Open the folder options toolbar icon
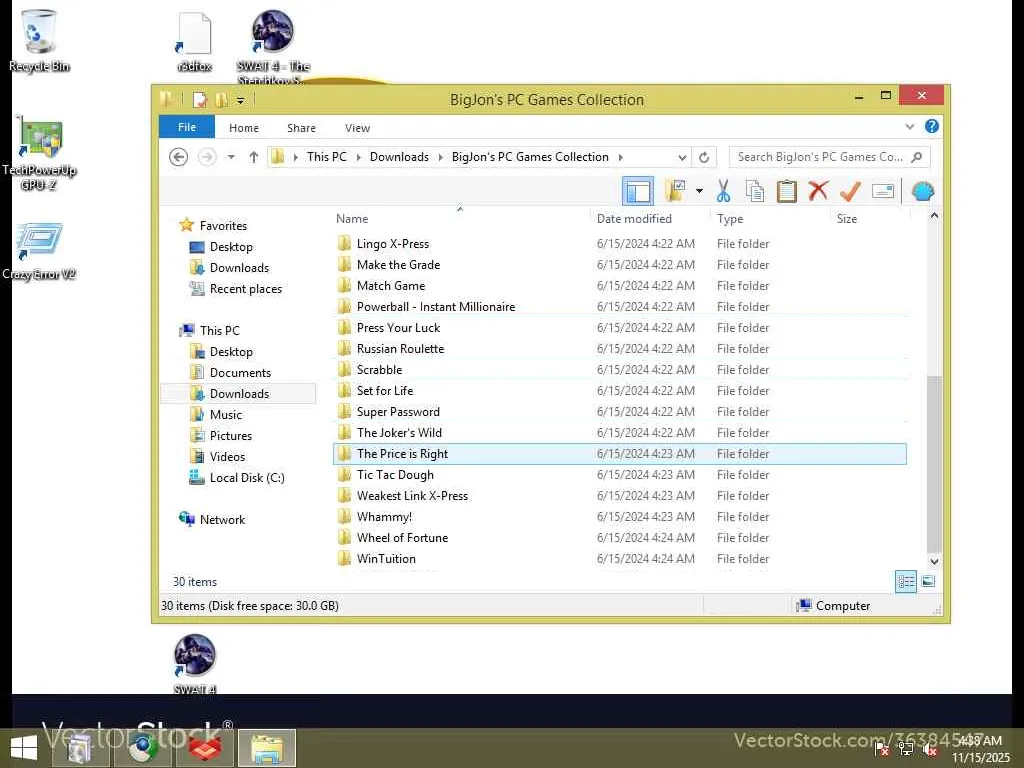 pyautogui.click(x=675, y=191)
